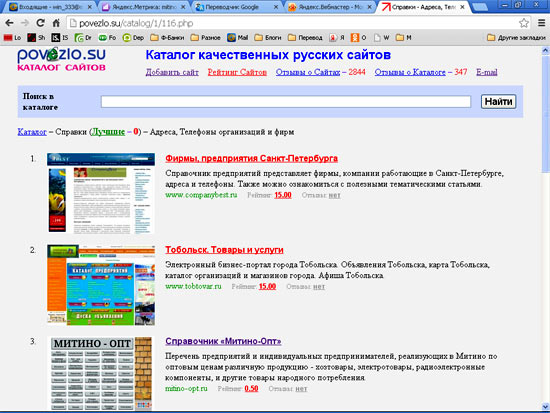This screenshot has width=550, height=413.
Task: Open a new tab button
Action: coord(480,7)
